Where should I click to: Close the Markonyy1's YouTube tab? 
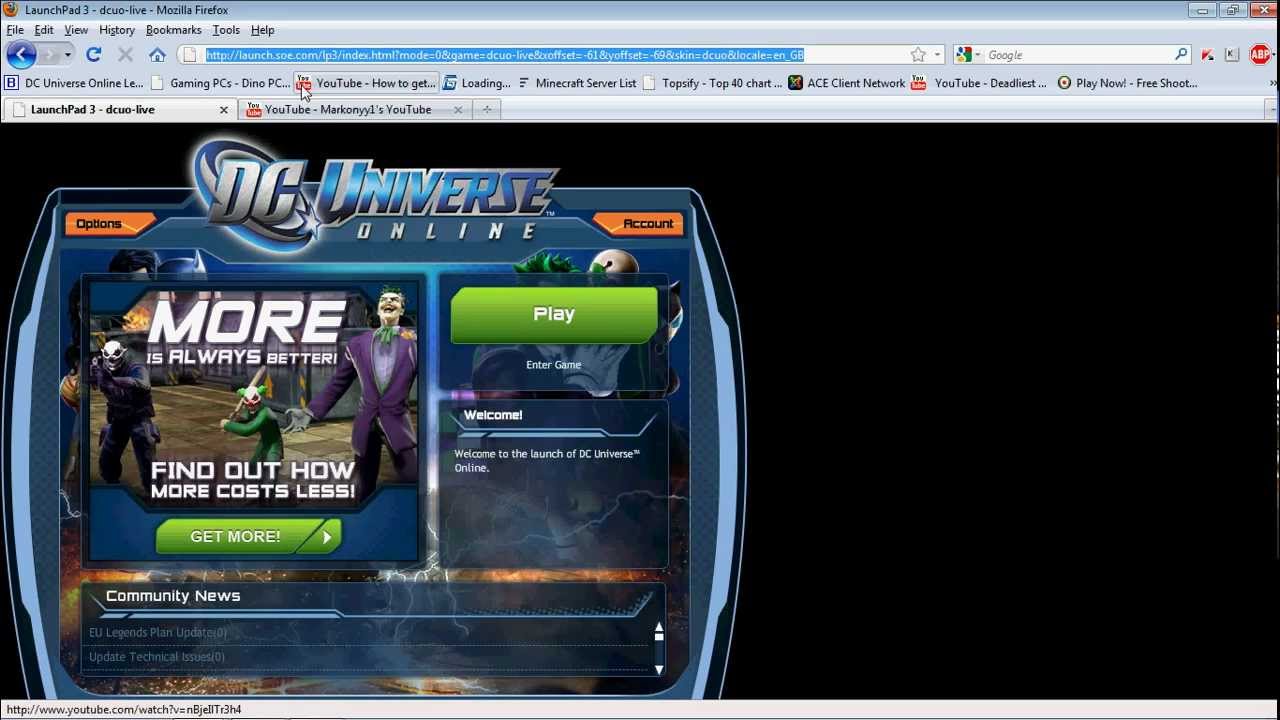click(x=458, y=109)
